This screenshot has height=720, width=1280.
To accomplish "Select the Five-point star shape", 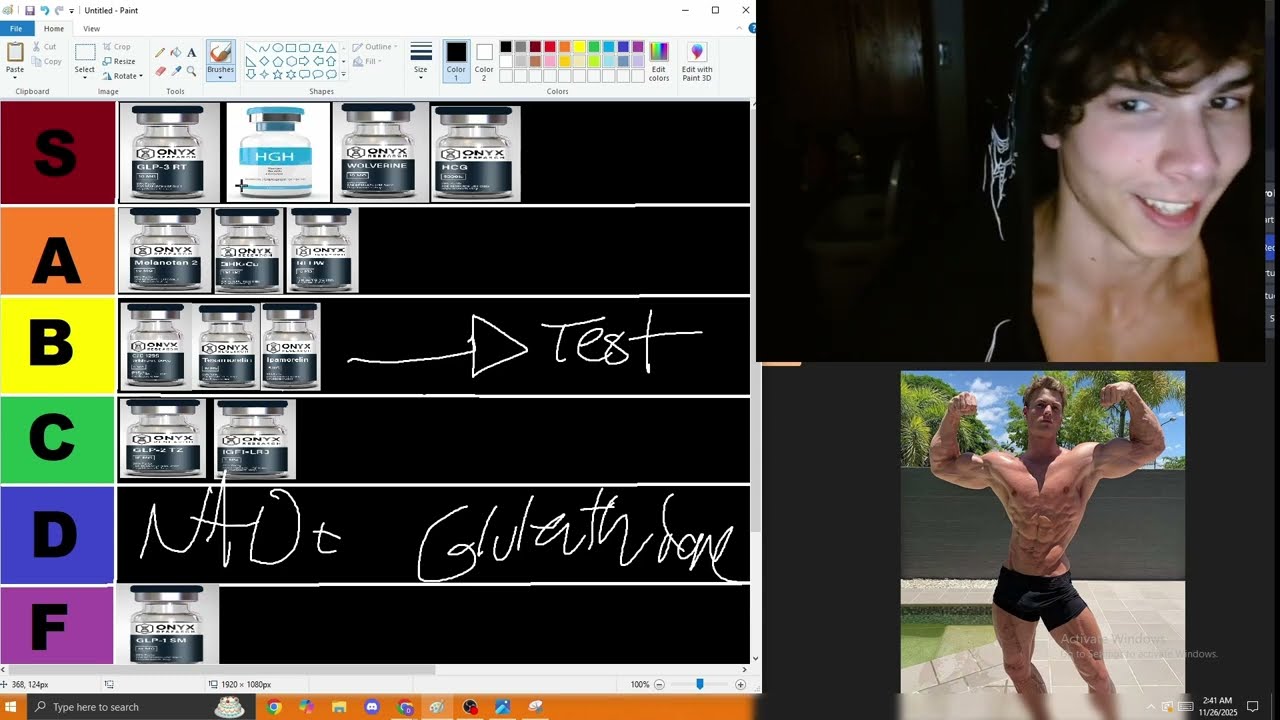I will 277,74.
